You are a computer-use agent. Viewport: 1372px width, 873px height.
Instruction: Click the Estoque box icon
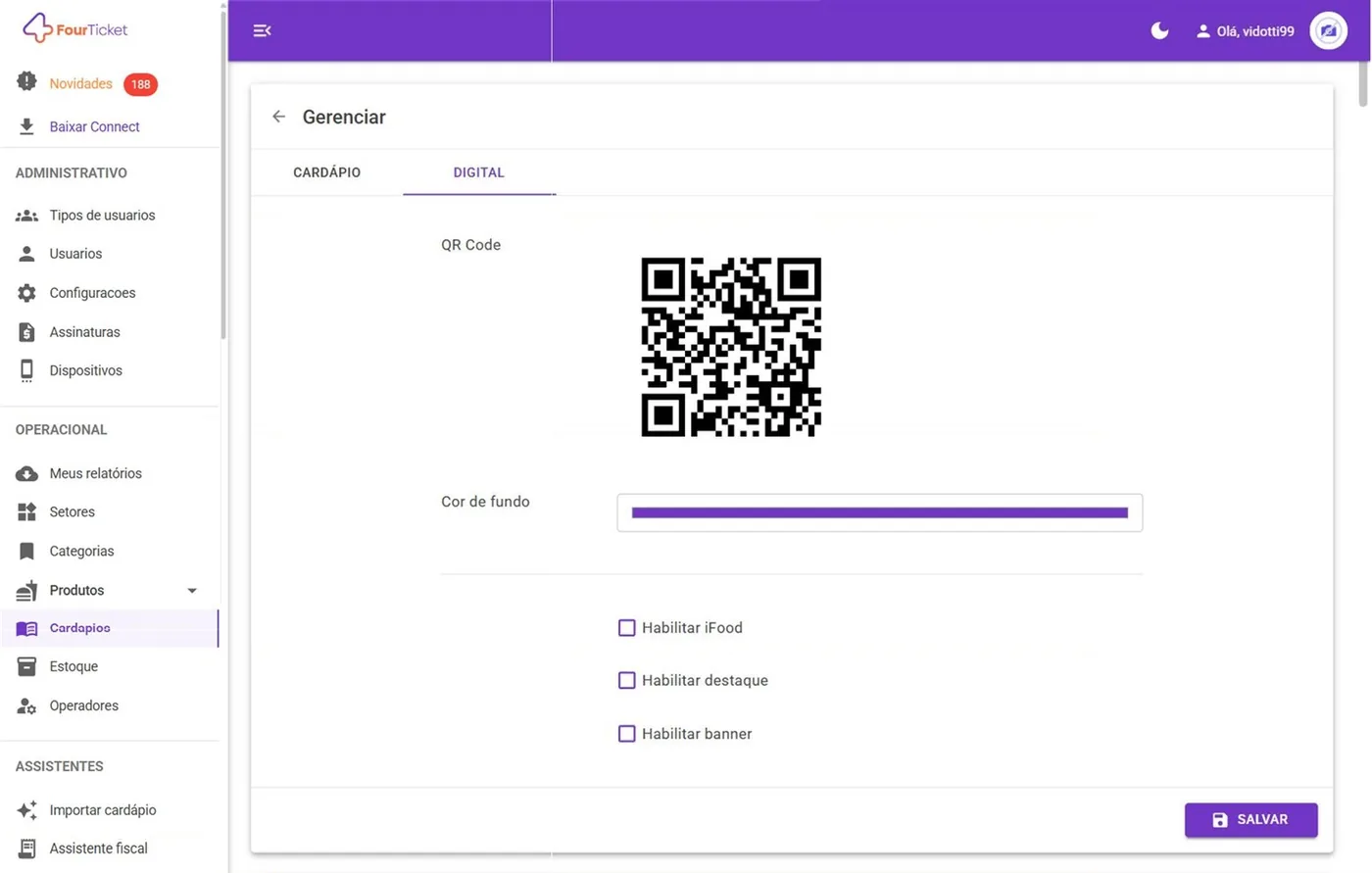[x=26, y=666]
